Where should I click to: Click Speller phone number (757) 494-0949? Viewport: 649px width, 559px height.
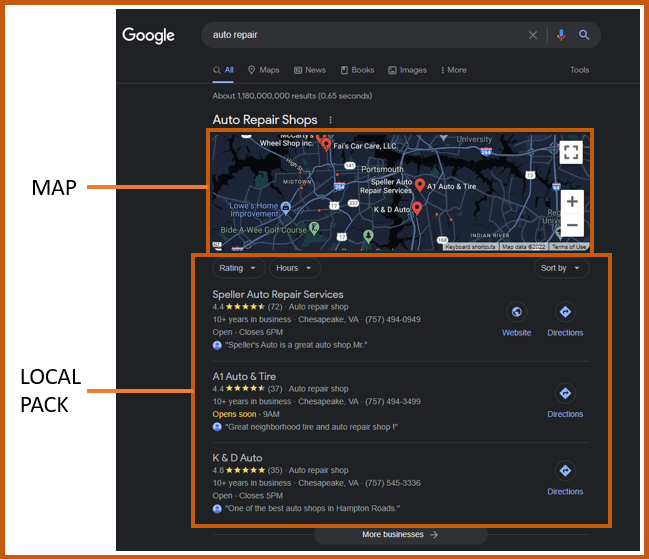[x=393, y=319]
